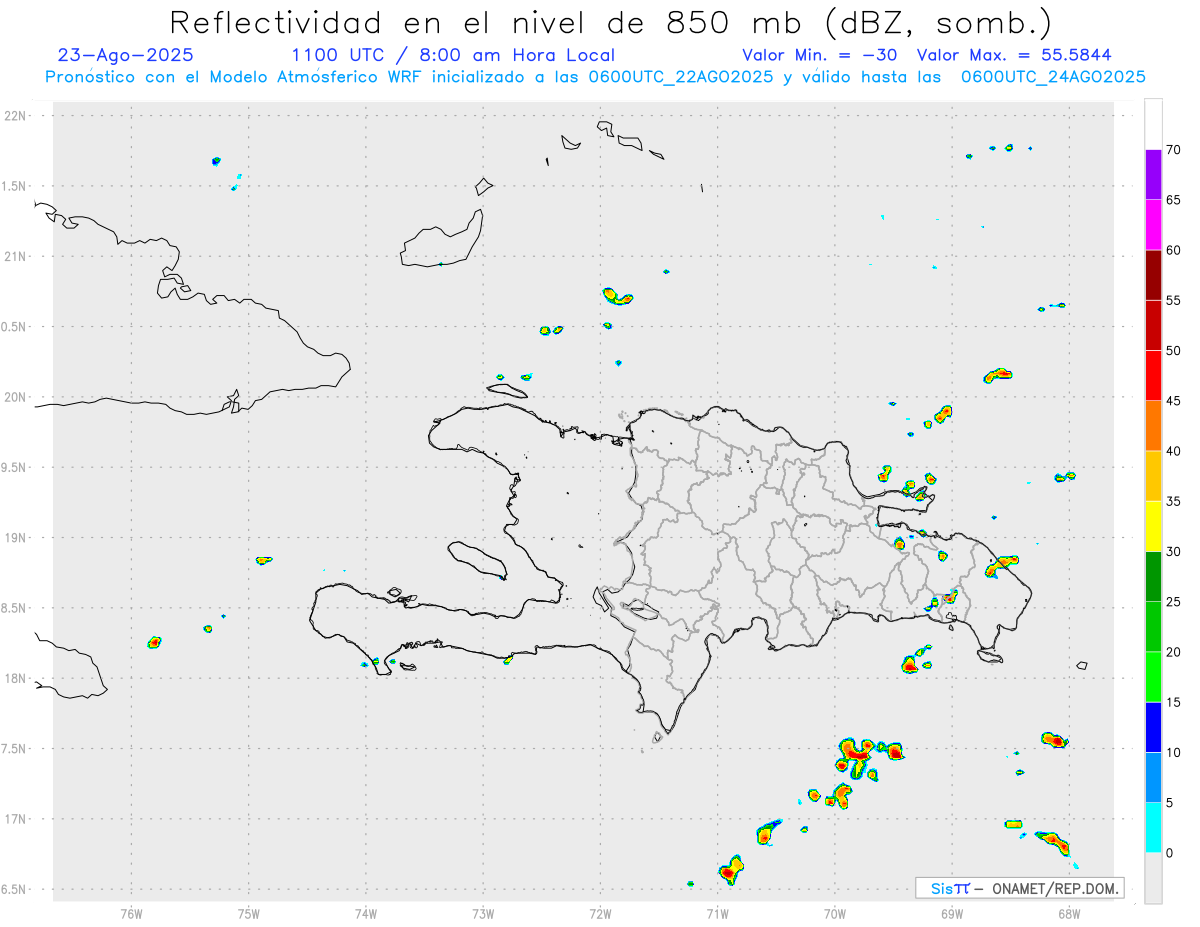Click the colorbar label "40"

tap(1174, 451)
